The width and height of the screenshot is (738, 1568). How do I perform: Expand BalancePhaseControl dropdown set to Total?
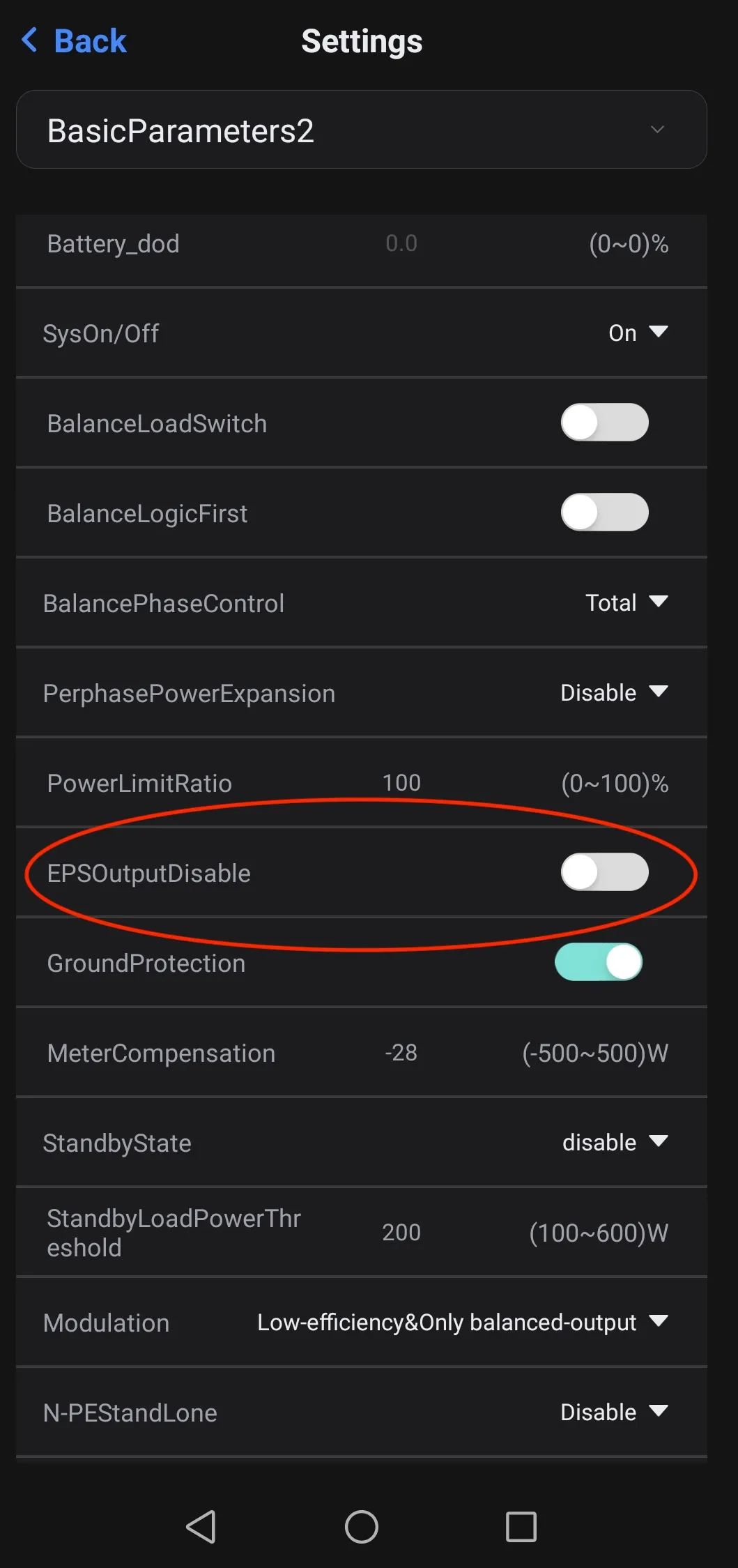pos(626,602)
